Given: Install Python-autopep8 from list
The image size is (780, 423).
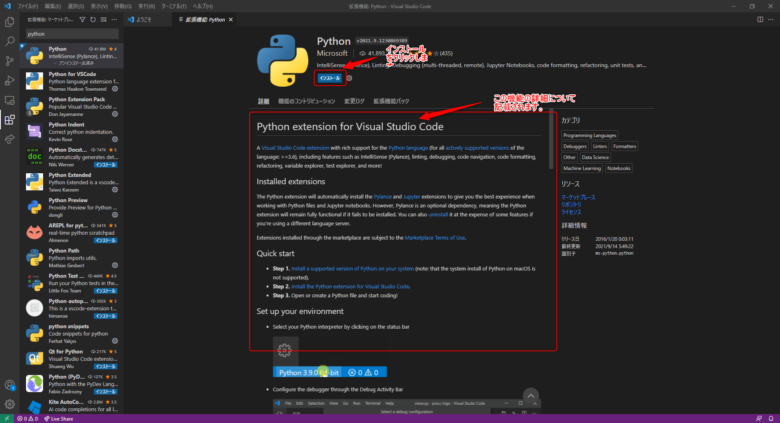Looking at the screenshot, I should (x=105, y=316).
